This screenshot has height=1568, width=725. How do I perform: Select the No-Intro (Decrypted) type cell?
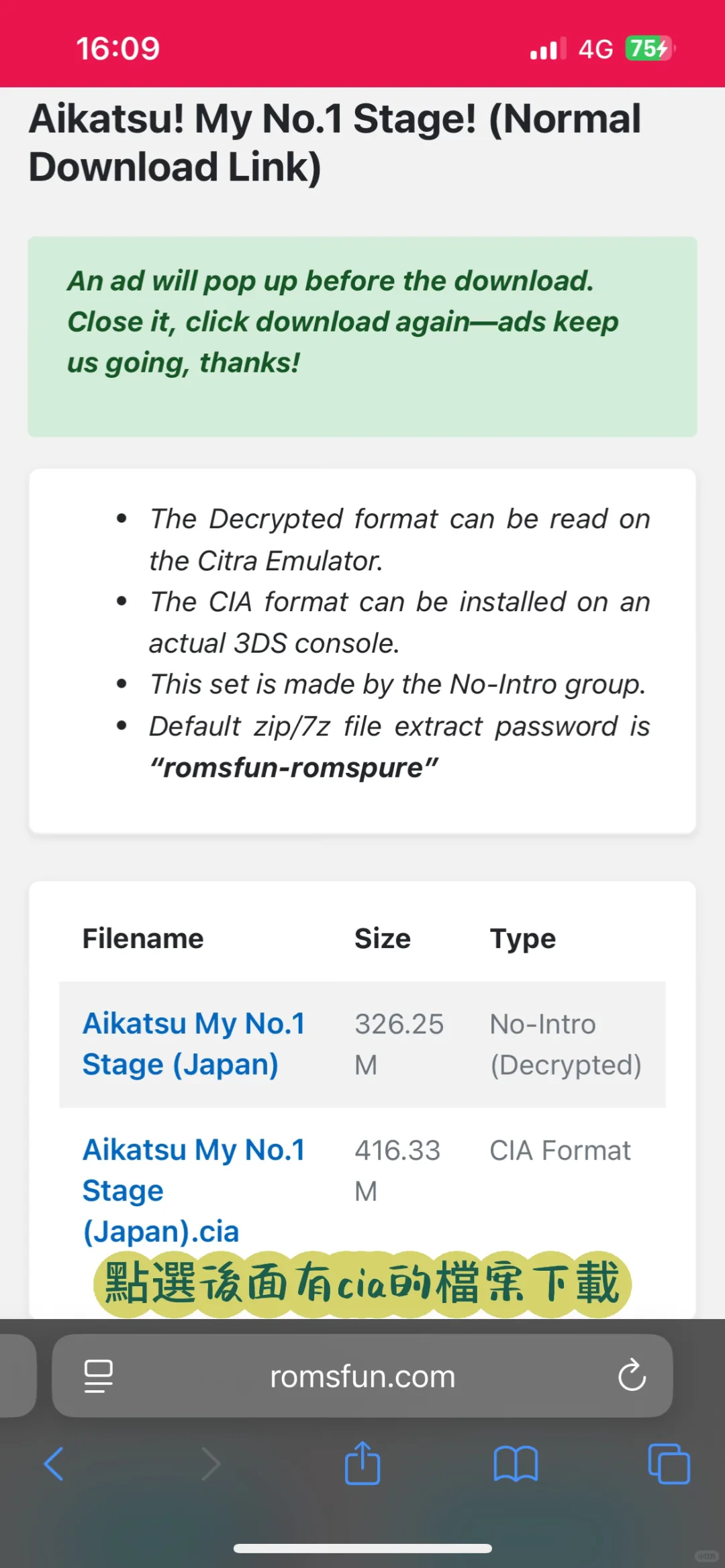pyautogui.click(x=565, y=1044)
